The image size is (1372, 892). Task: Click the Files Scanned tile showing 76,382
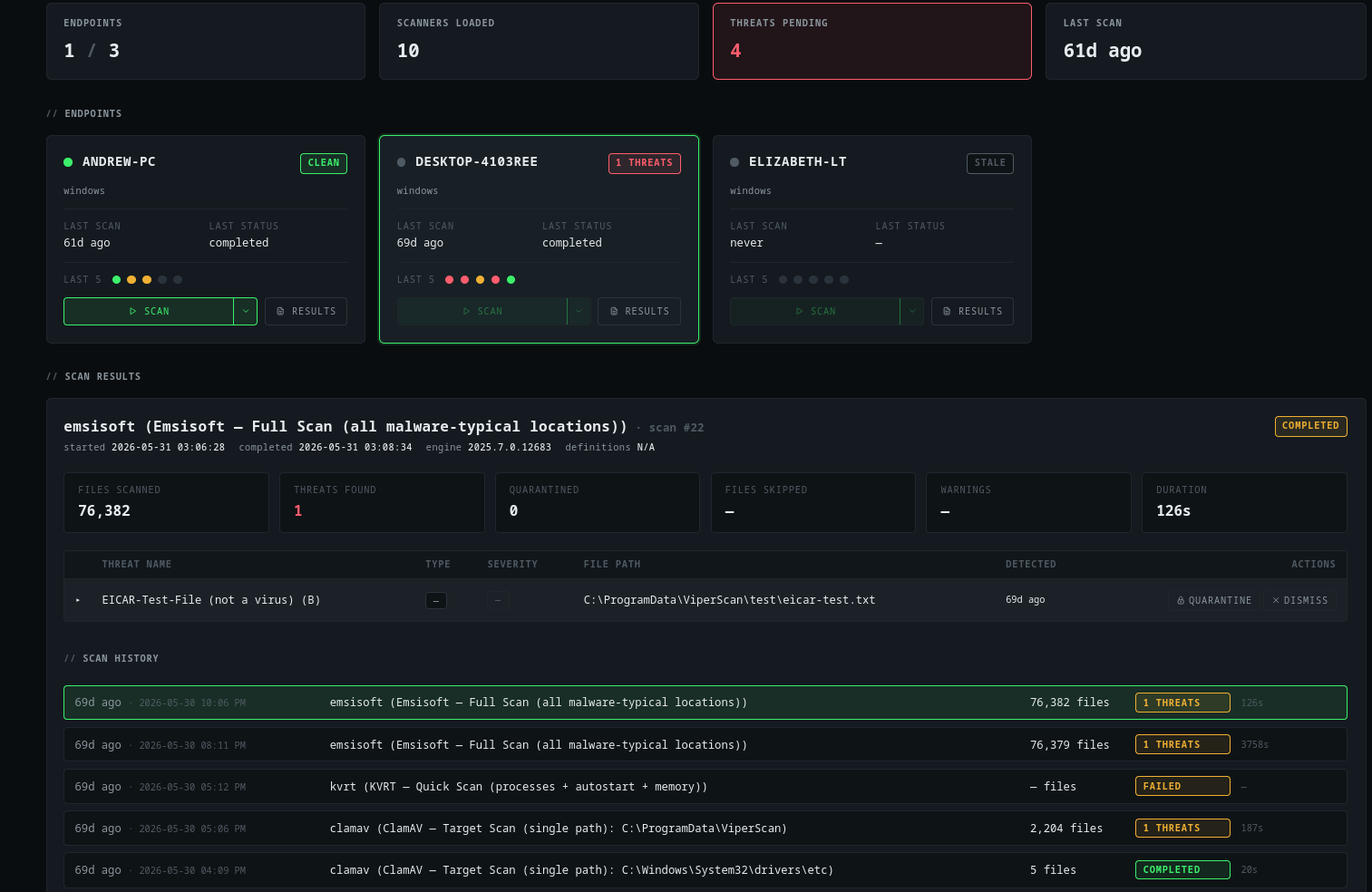(x=166, y=502)
